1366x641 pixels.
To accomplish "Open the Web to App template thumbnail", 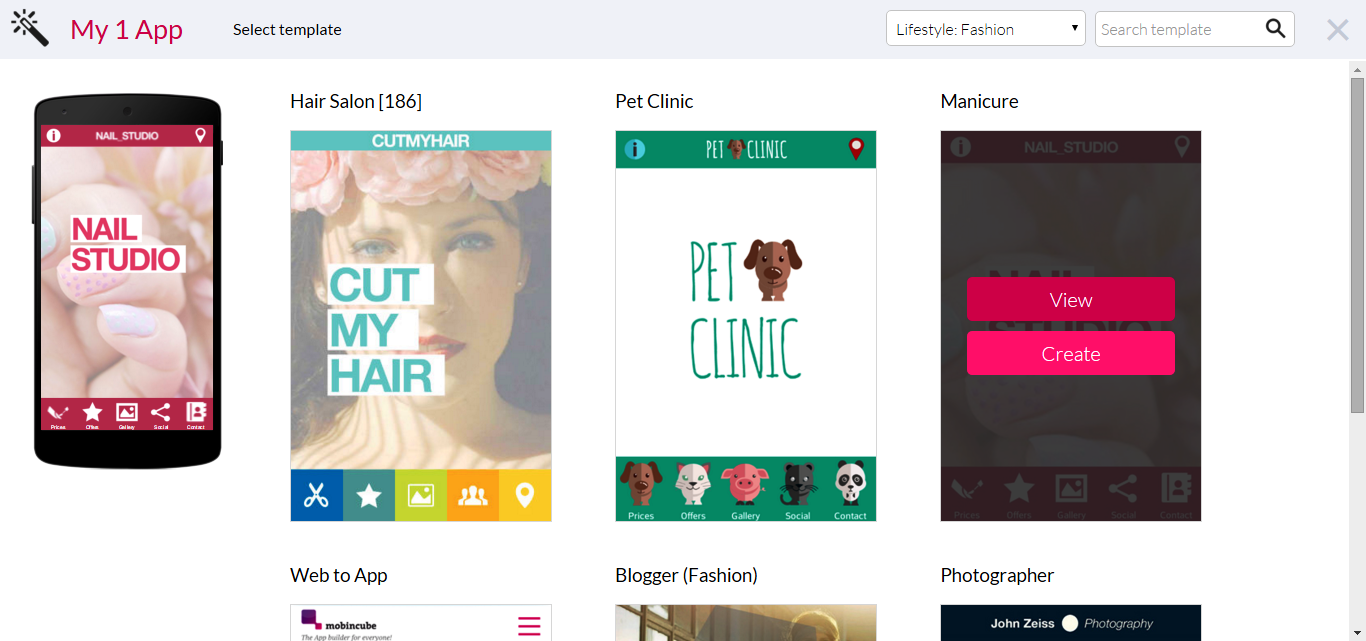I will [x=421, y=623].
